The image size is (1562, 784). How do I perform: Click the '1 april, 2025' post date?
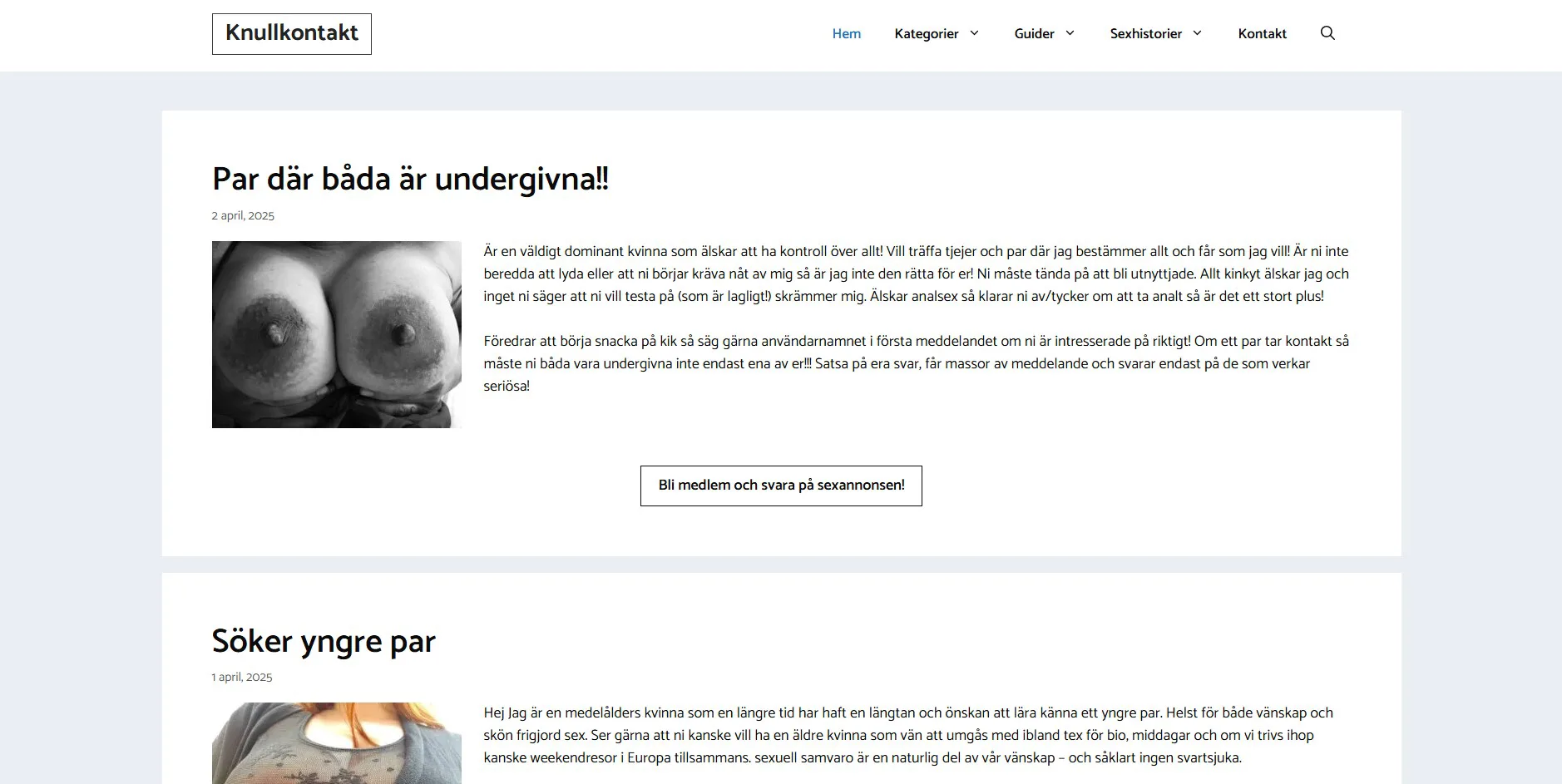point(242,677)
